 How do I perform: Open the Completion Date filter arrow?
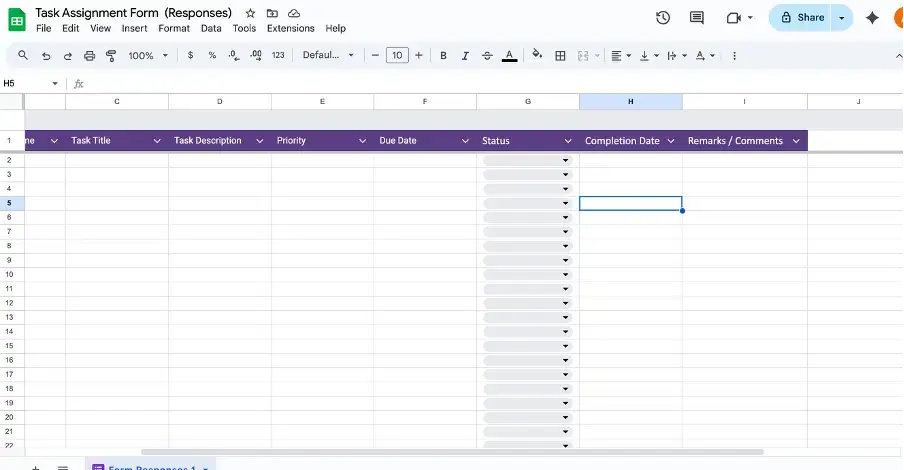pos(671,141)
